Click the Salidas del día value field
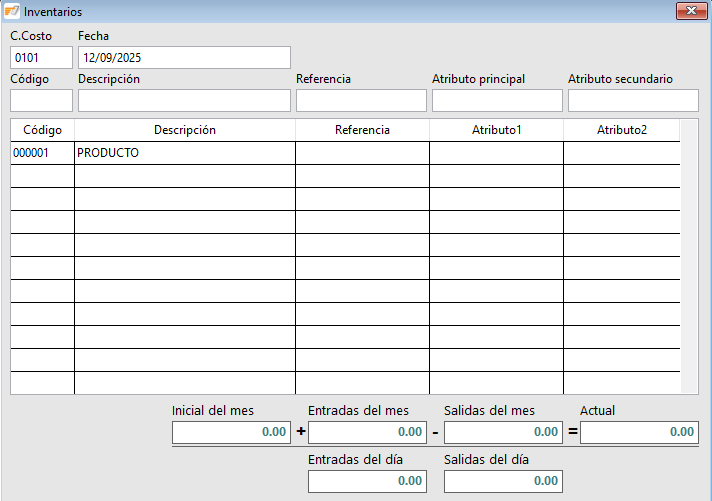Viewport: 712px width, 501px height. (x=503, y=481)
